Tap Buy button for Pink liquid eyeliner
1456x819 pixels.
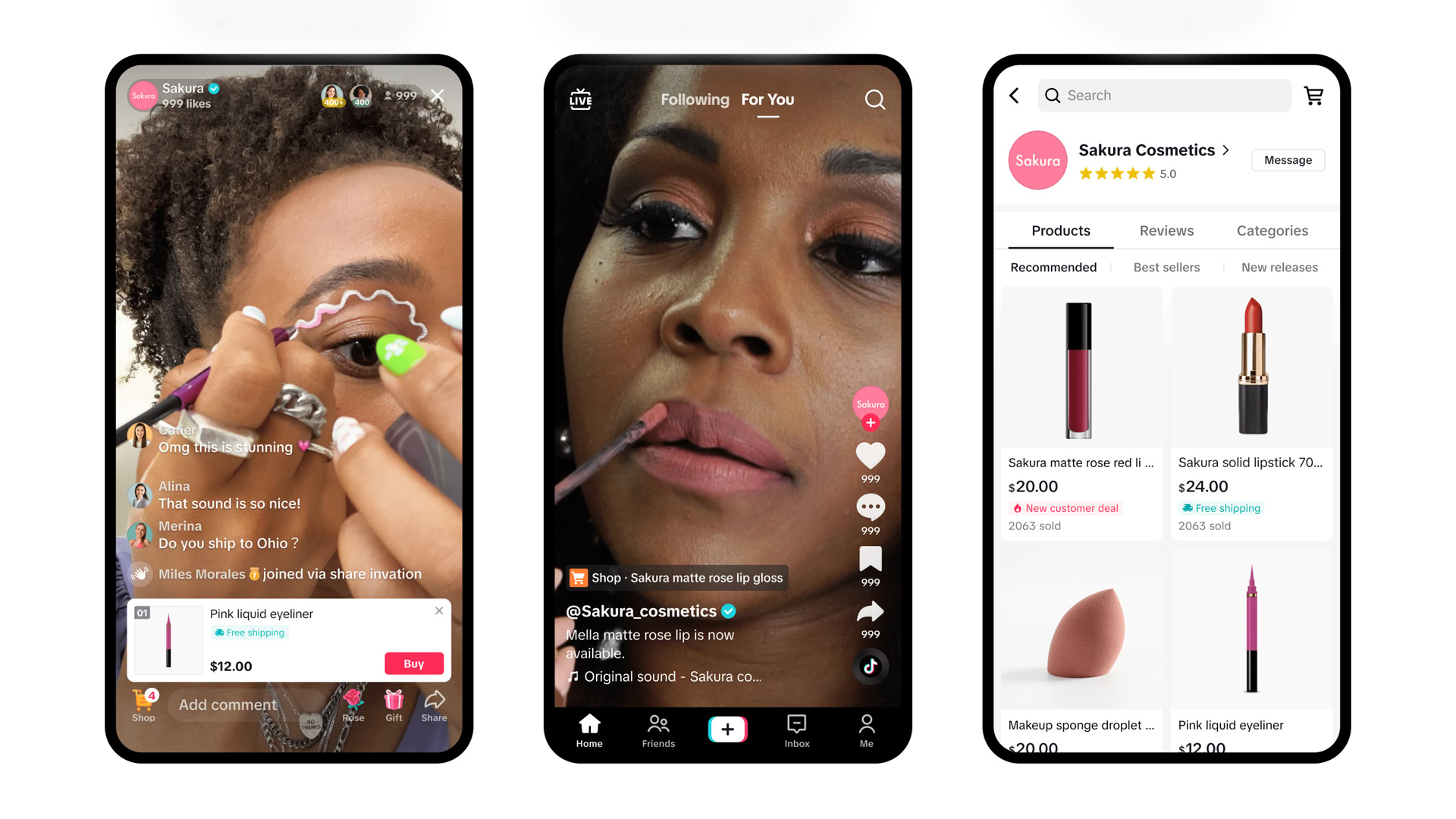point(413,664)
